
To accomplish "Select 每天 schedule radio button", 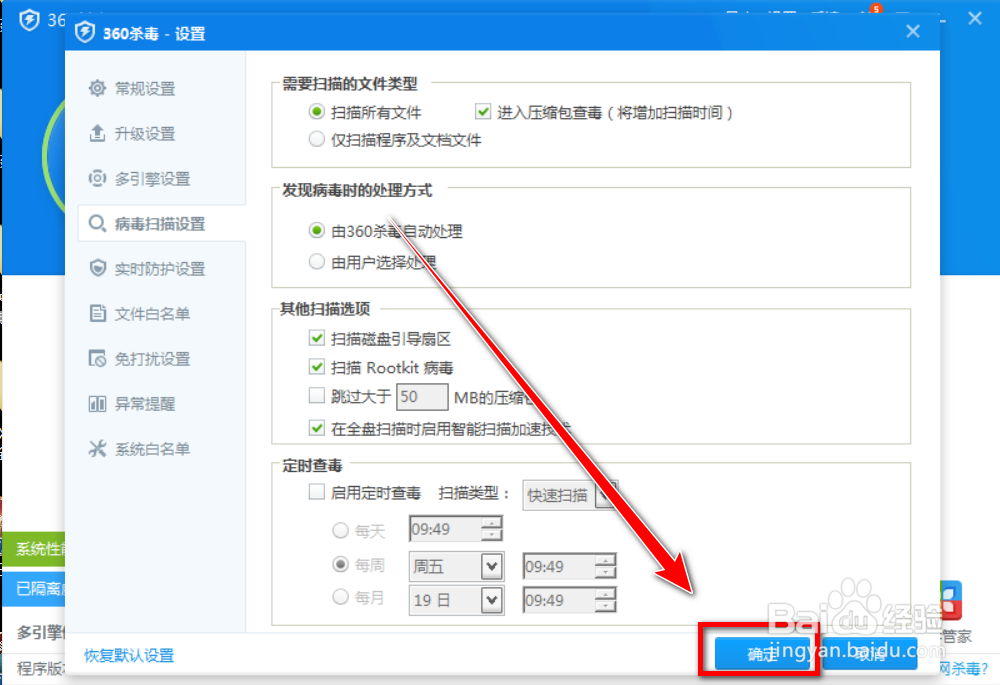I will click(341, 530).
